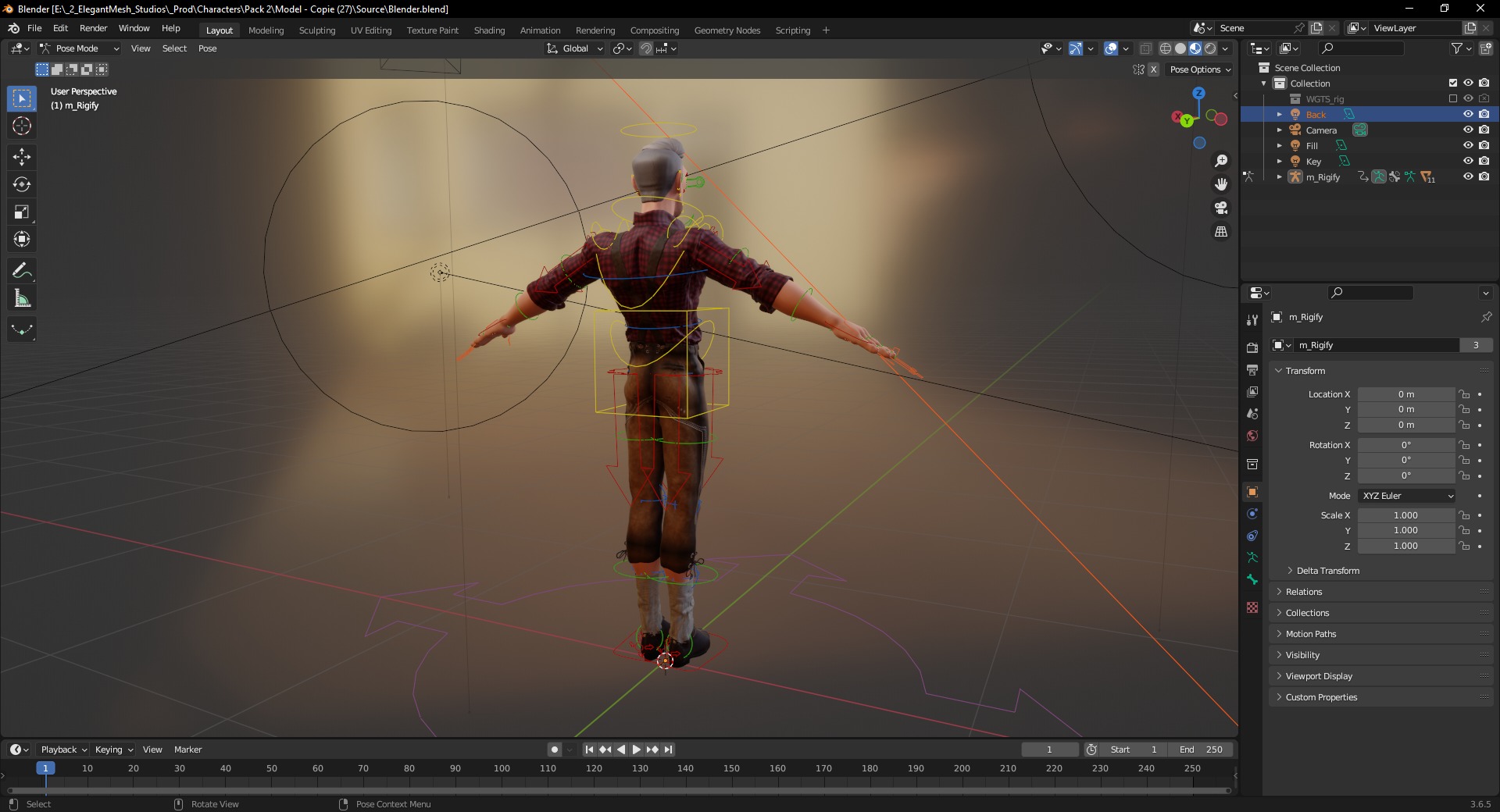Activate the Rotate tool

click(x=22, y=184)
